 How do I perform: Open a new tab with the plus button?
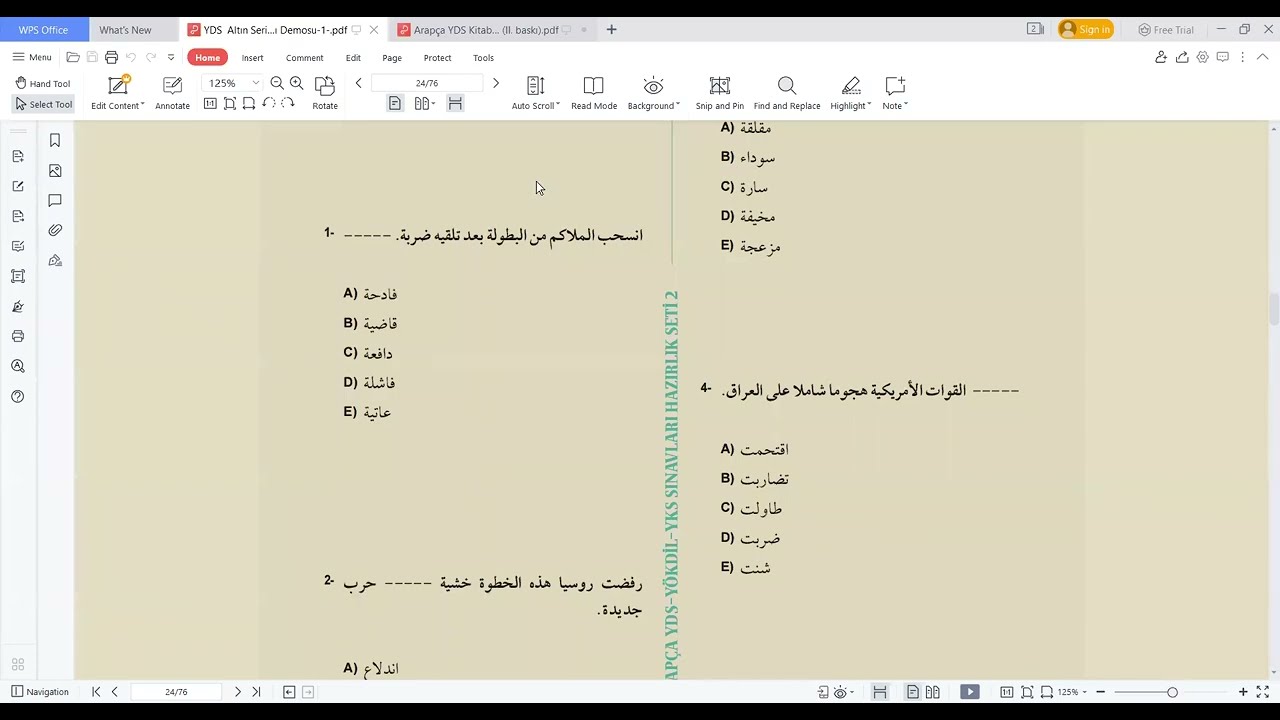pyautogui.click(x=611, y=30)
